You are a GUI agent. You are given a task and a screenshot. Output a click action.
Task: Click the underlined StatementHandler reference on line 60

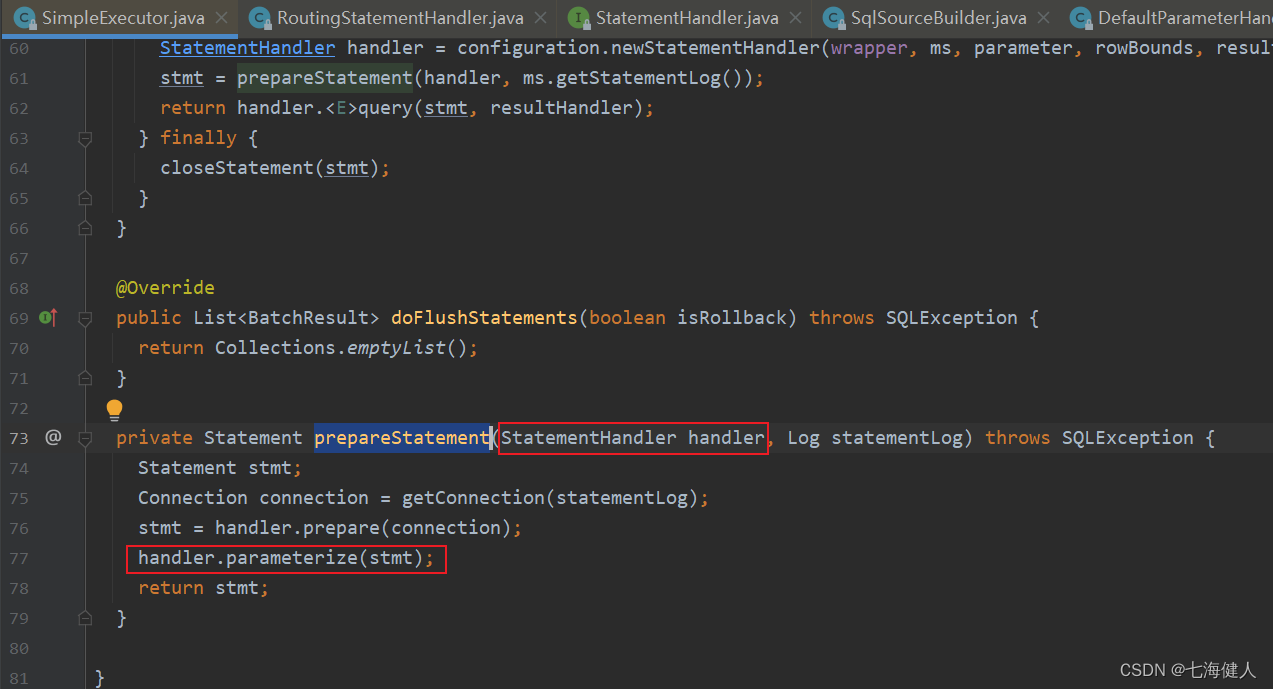click(x=246, y=47)
